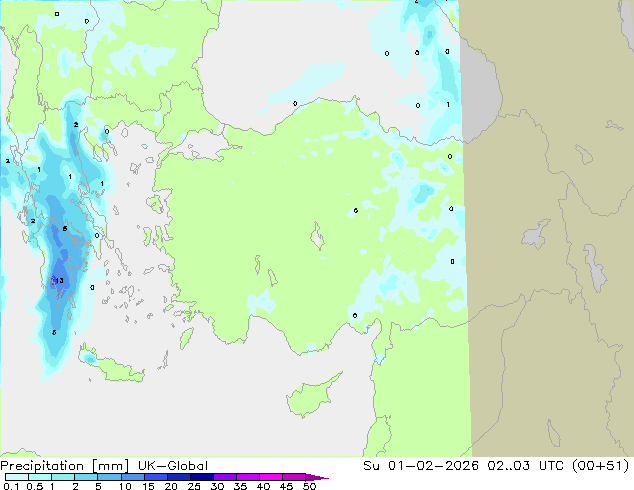Select the 1 to 2 legend swatch
The width and height of the screenshot is (634, 490).
coord(63,477)
